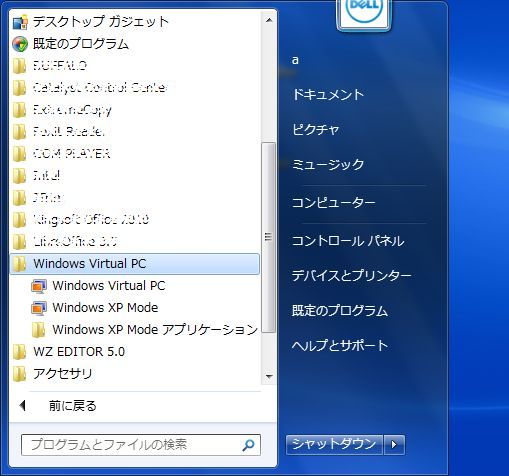The image size is (509, 476).
Task: Open the デスクトップ ガジェット program icon
Action: pos(20,22)
